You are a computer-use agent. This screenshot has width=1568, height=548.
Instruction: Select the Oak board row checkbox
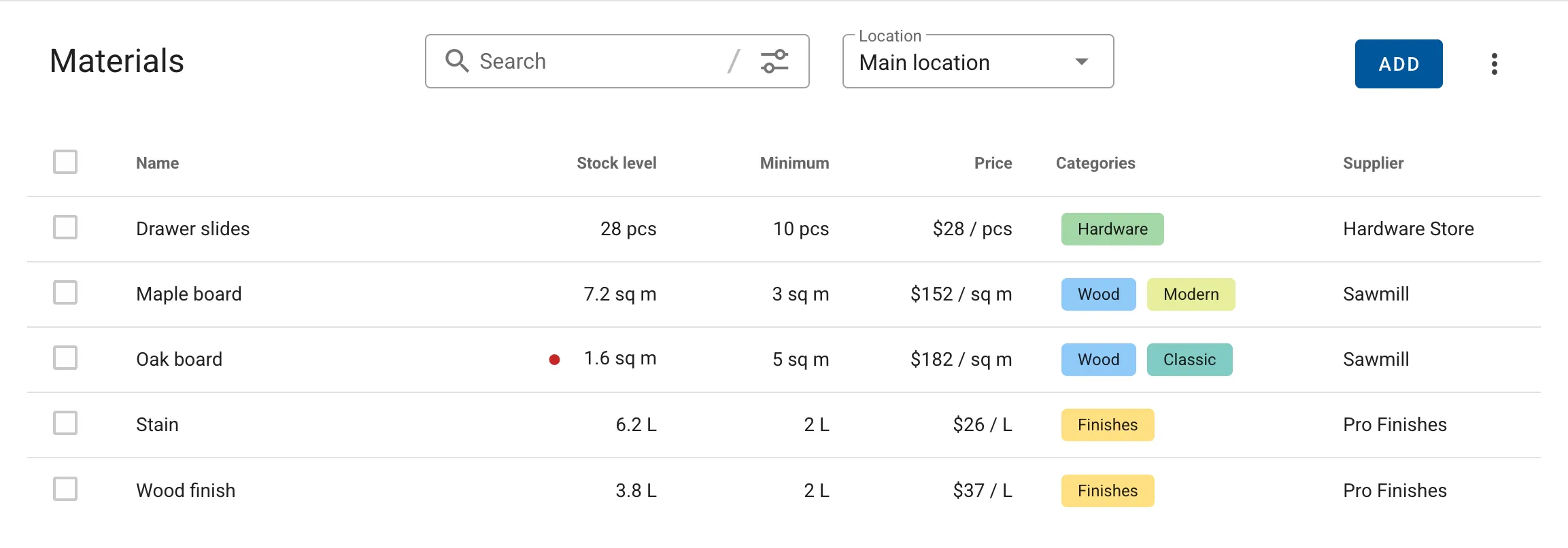click(65, 358)
